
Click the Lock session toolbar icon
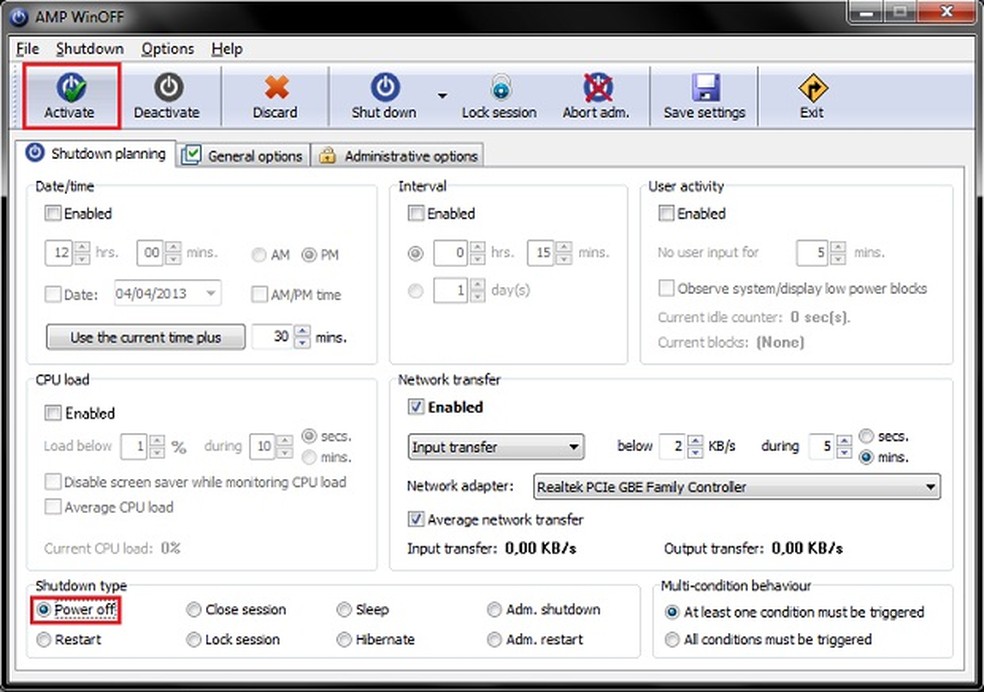pos(500,88)
